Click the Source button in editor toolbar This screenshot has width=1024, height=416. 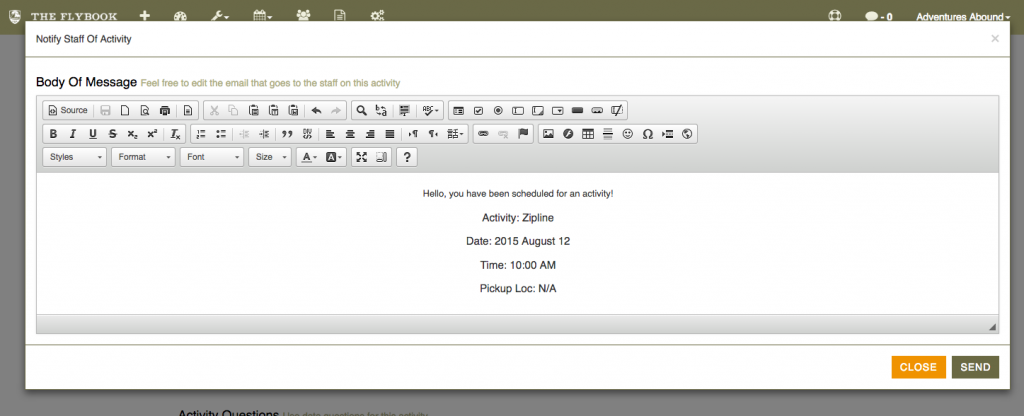(68, 110)
